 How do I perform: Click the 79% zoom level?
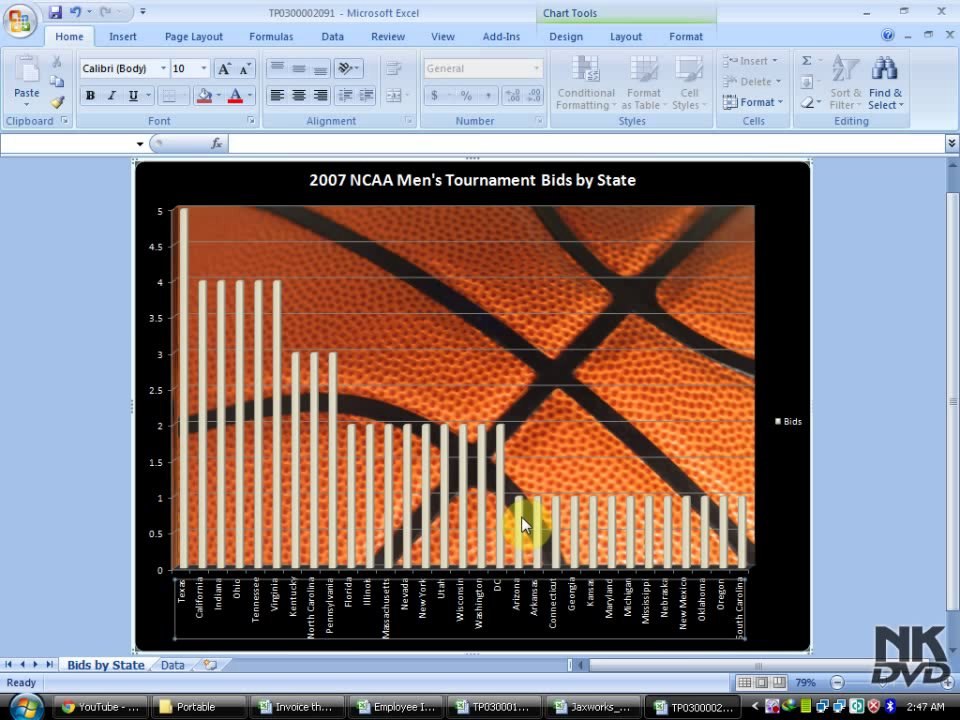(x=805, y=682)
